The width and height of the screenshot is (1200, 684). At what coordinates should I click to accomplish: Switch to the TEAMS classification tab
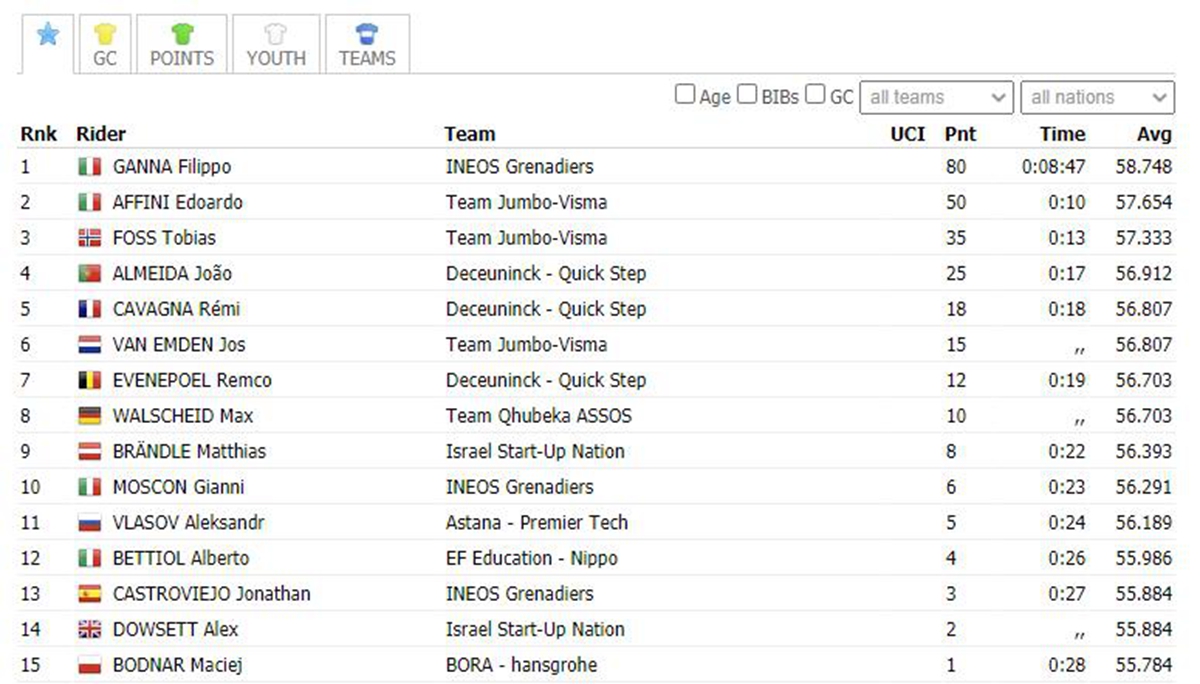(367, 44)
